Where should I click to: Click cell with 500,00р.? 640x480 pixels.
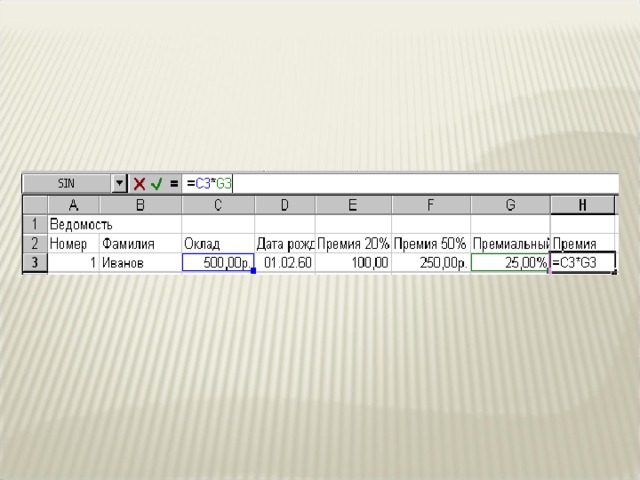(x=218, y=262)
